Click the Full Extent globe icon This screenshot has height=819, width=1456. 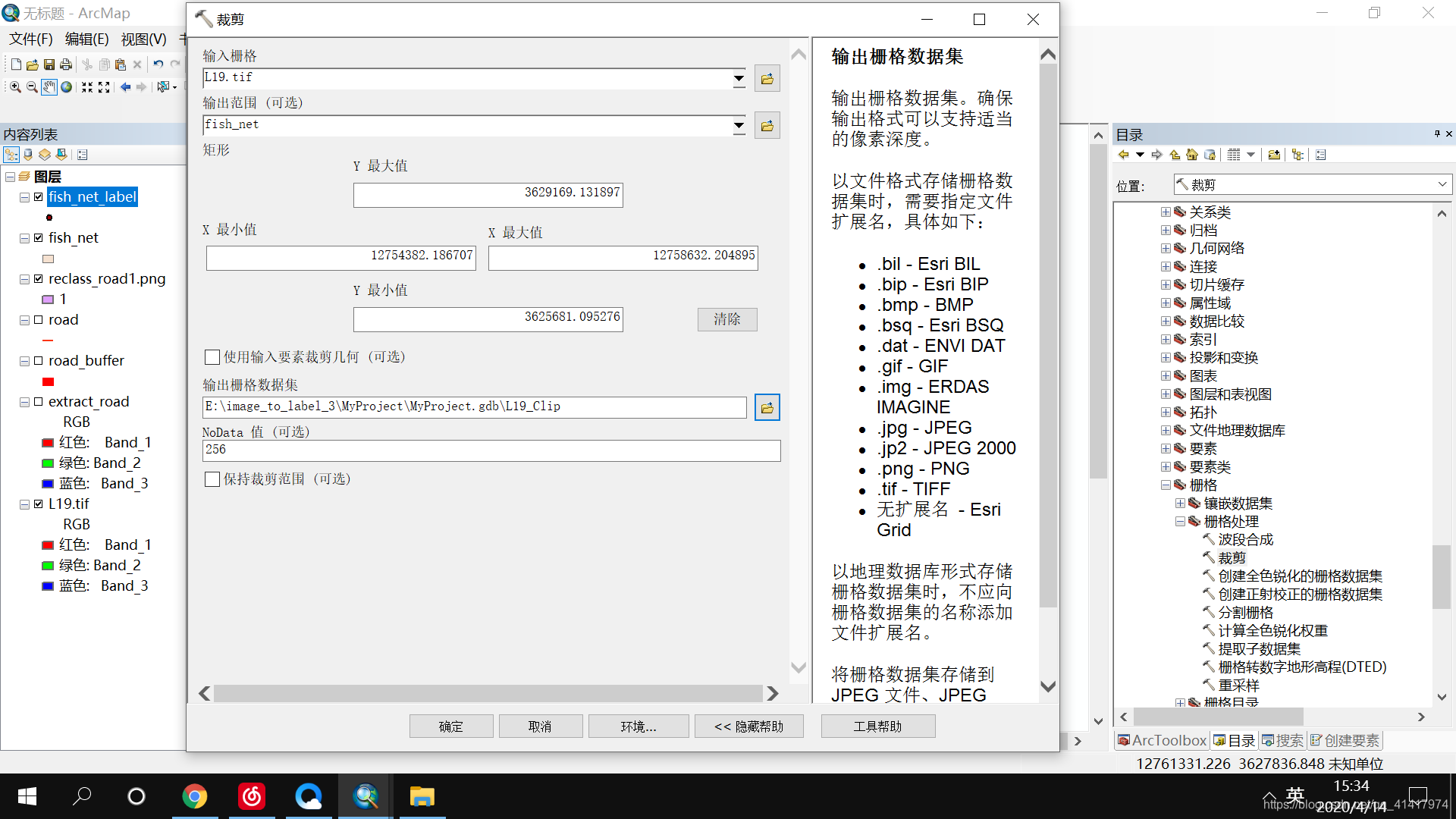point(67,87)
